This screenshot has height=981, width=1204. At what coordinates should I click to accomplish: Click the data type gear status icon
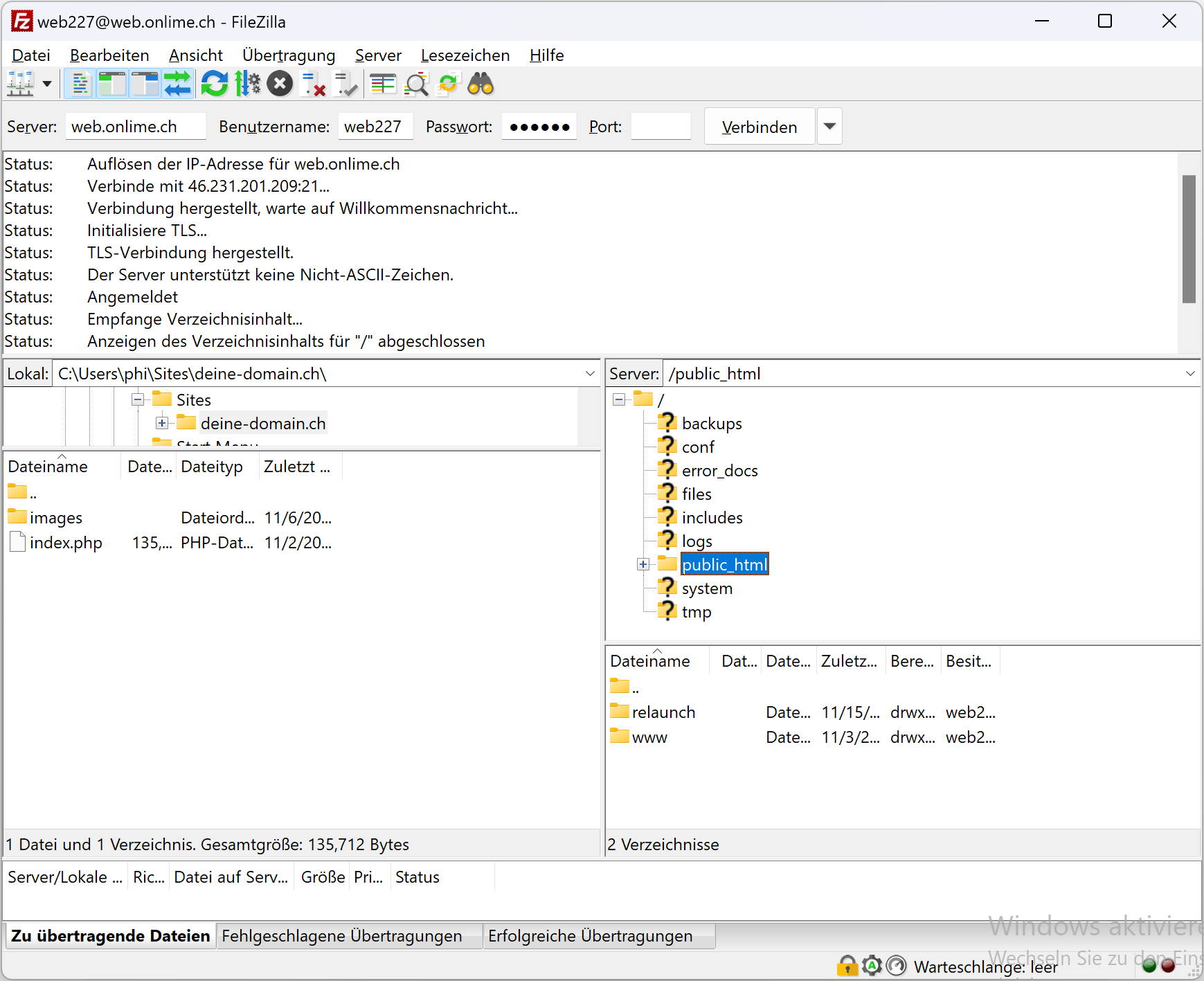tap(872, 965)
